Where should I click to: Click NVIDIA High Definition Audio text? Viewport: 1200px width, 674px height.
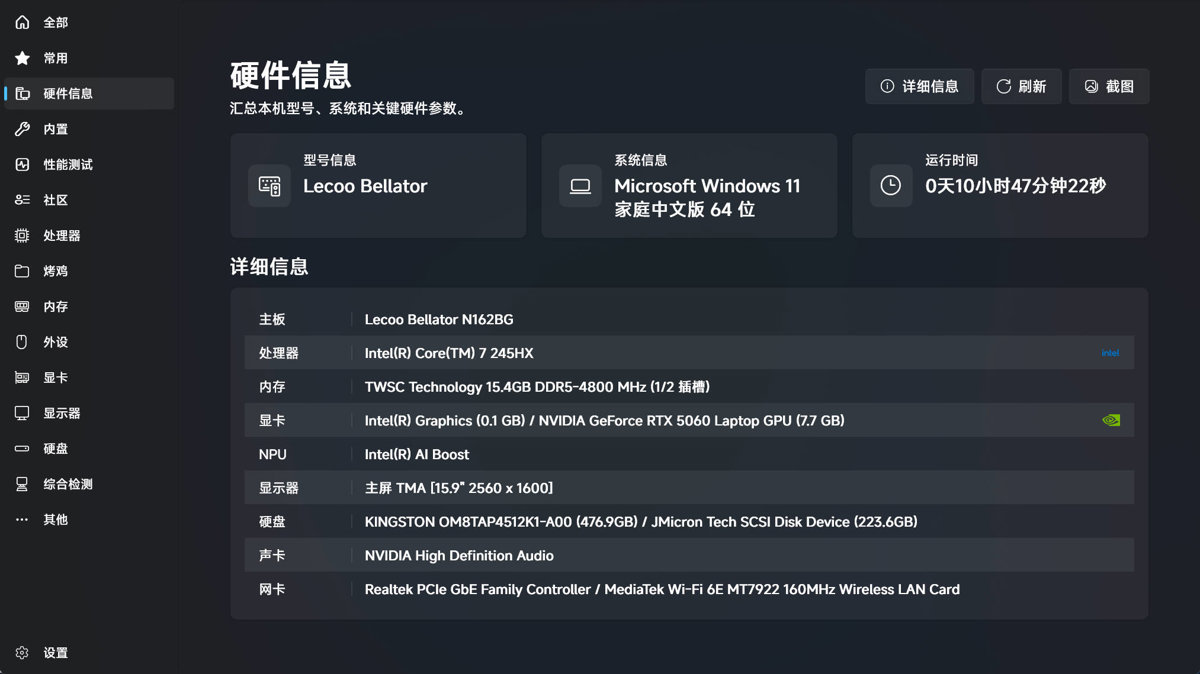[459, 556]
